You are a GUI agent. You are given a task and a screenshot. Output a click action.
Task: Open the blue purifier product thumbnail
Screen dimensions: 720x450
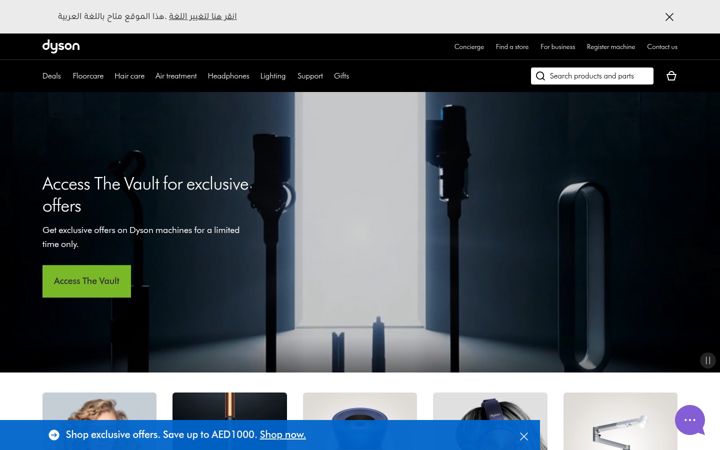pos(360,406)
